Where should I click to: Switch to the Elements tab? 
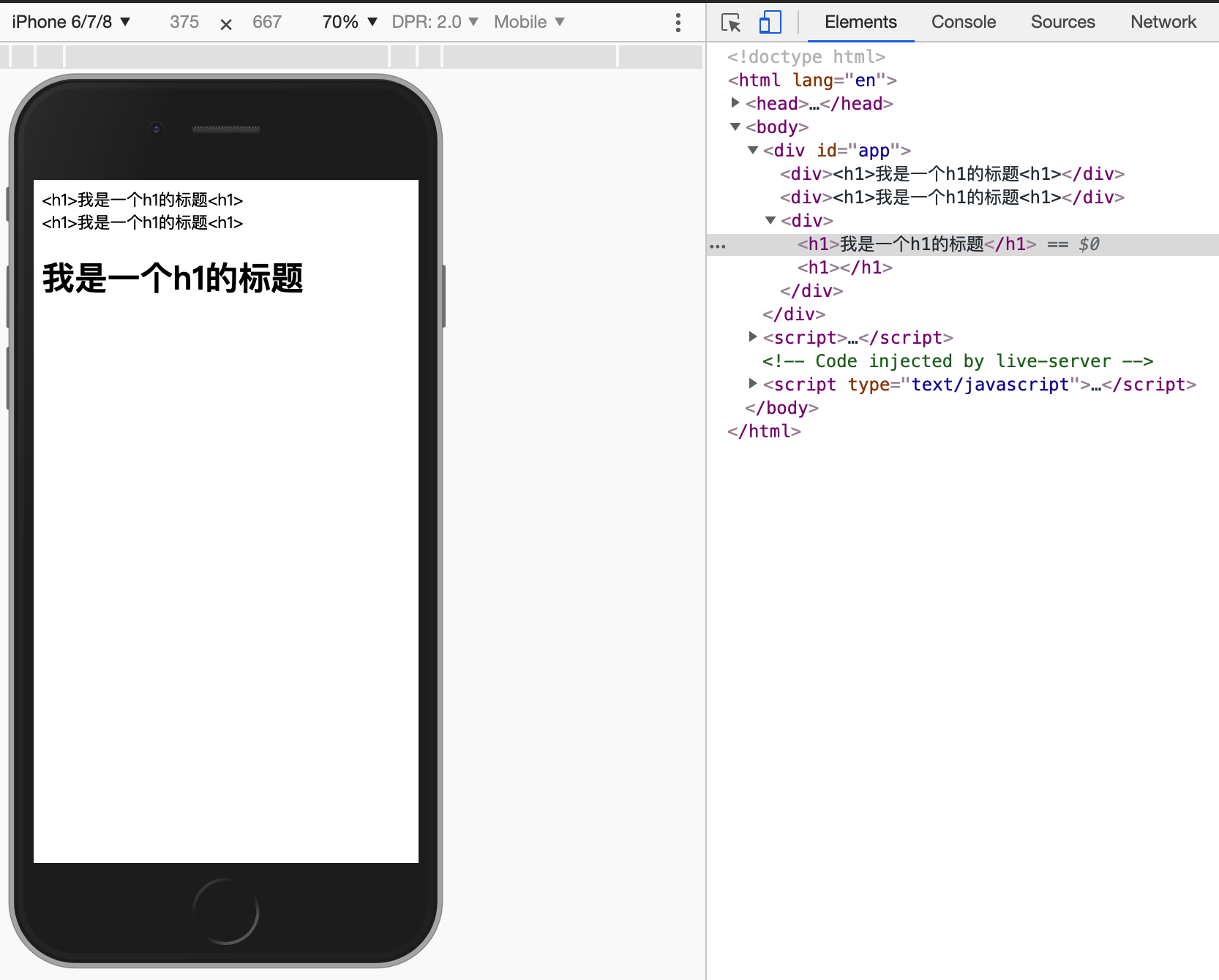tap(860, 22)
